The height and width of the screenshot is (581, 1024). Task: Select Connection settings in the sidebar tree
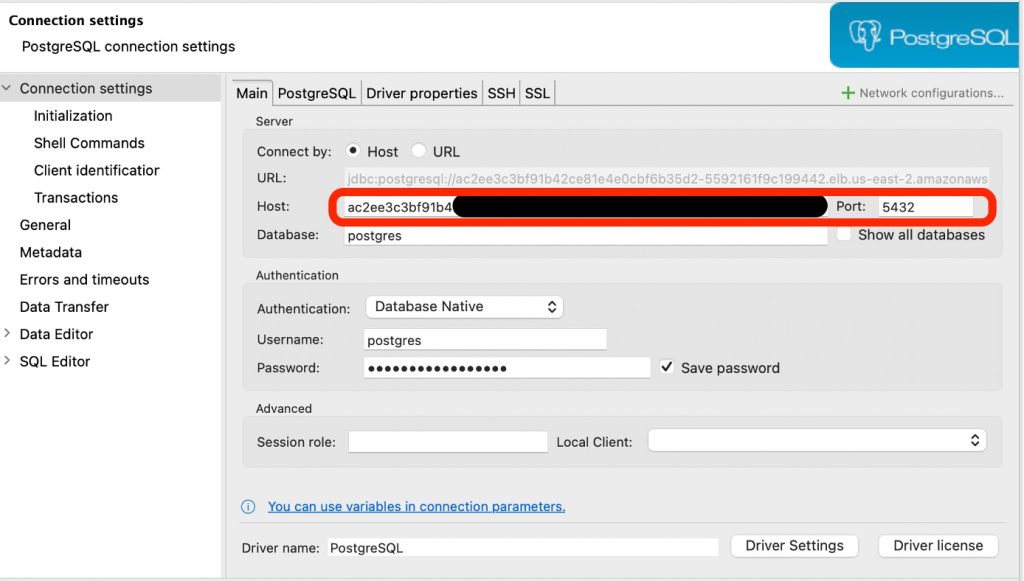pyautogui.click(x=86, y=88)
